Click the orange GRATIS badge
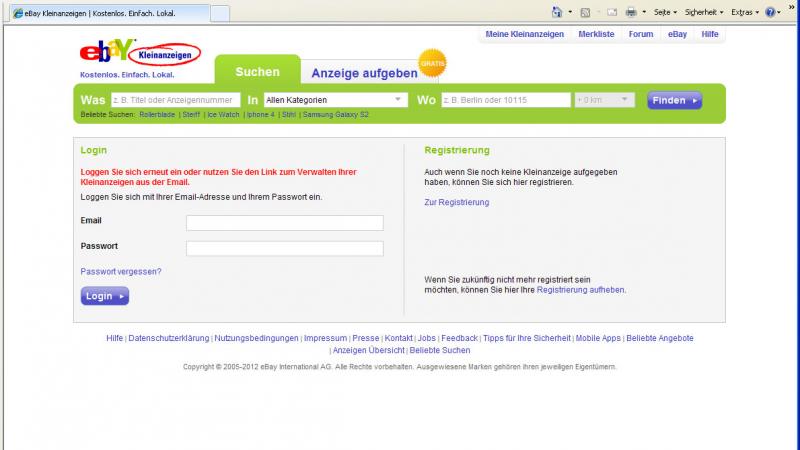This screenshot has height=450, width=800. click(432, 62)
